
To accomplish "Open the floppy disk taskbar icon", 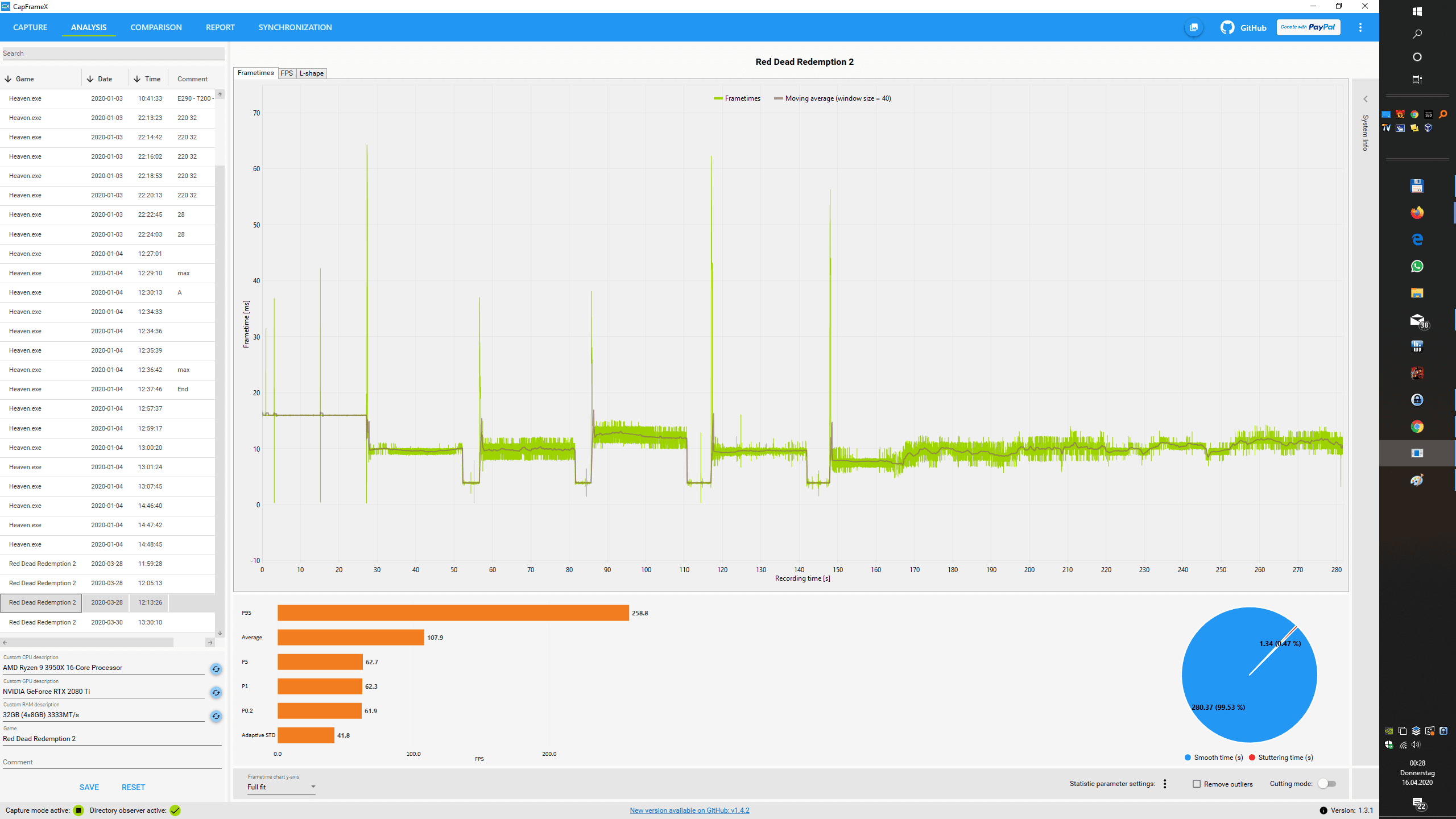I will coord(1417,186).
